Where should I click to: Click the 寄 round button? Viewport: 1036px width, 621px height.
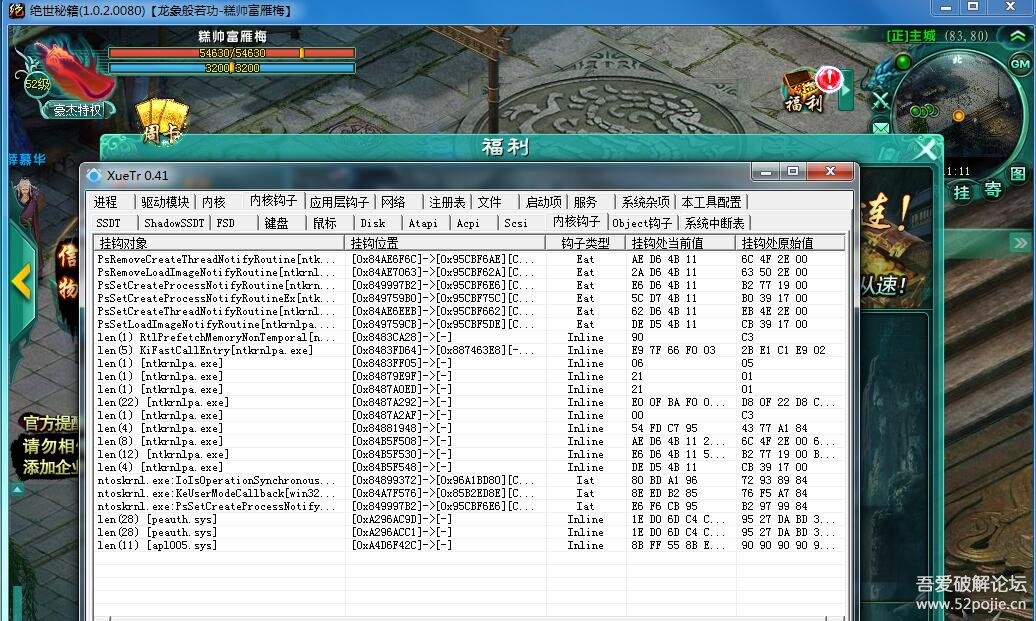click(x=992, y=190)
